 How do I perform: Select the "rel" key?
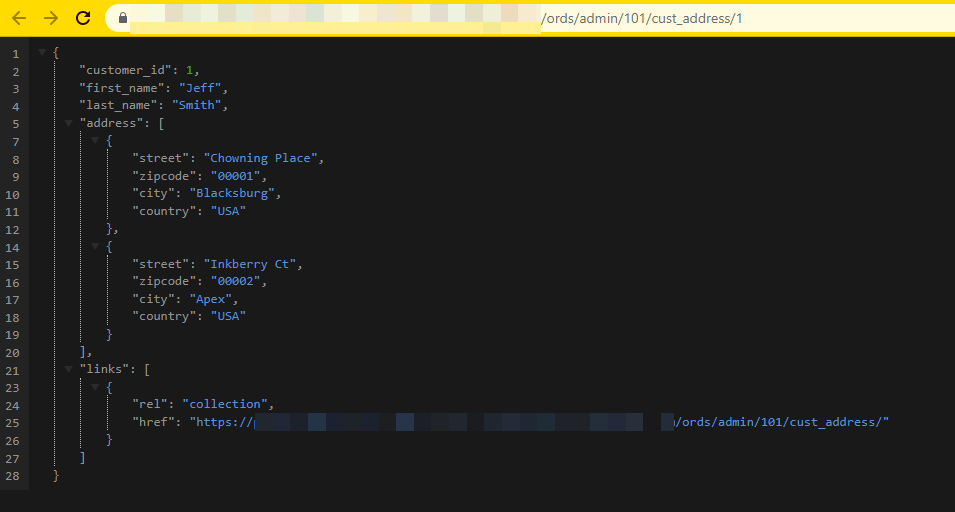coord(150,404)
